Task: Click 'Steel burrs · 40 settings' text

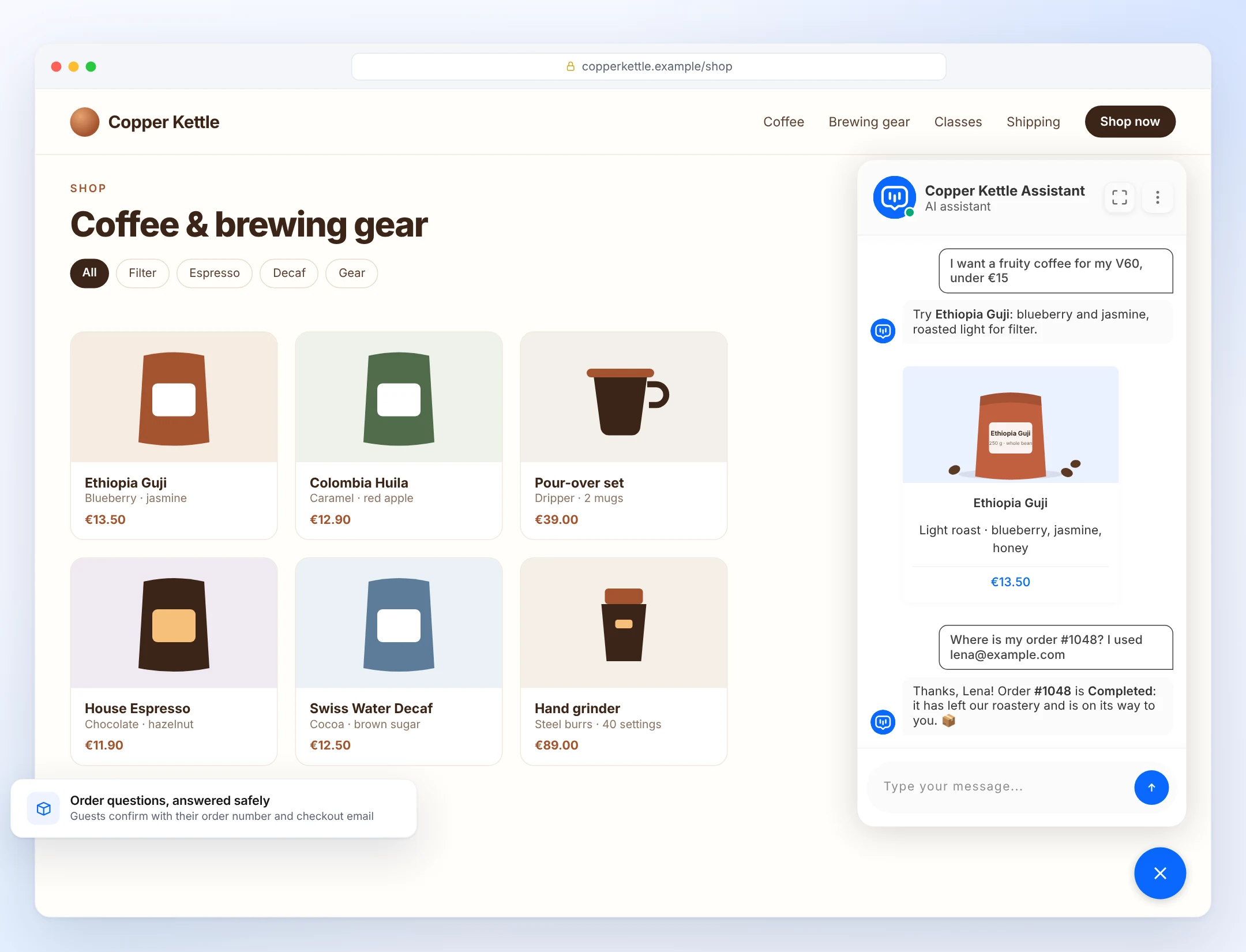Action: click(x=598, y=724)
